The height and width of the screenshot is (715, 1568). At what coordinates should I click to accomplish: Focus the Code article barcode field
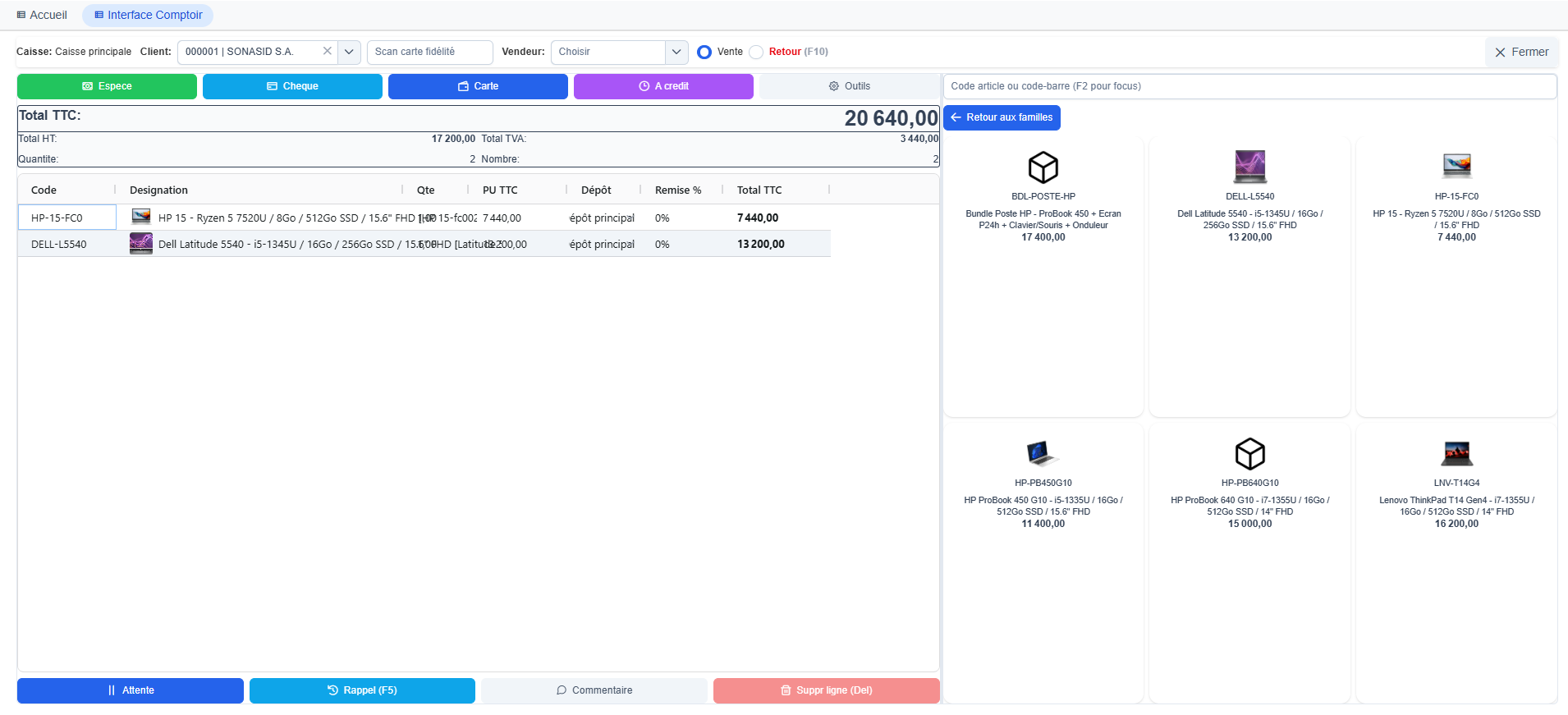click(1249, 86)
